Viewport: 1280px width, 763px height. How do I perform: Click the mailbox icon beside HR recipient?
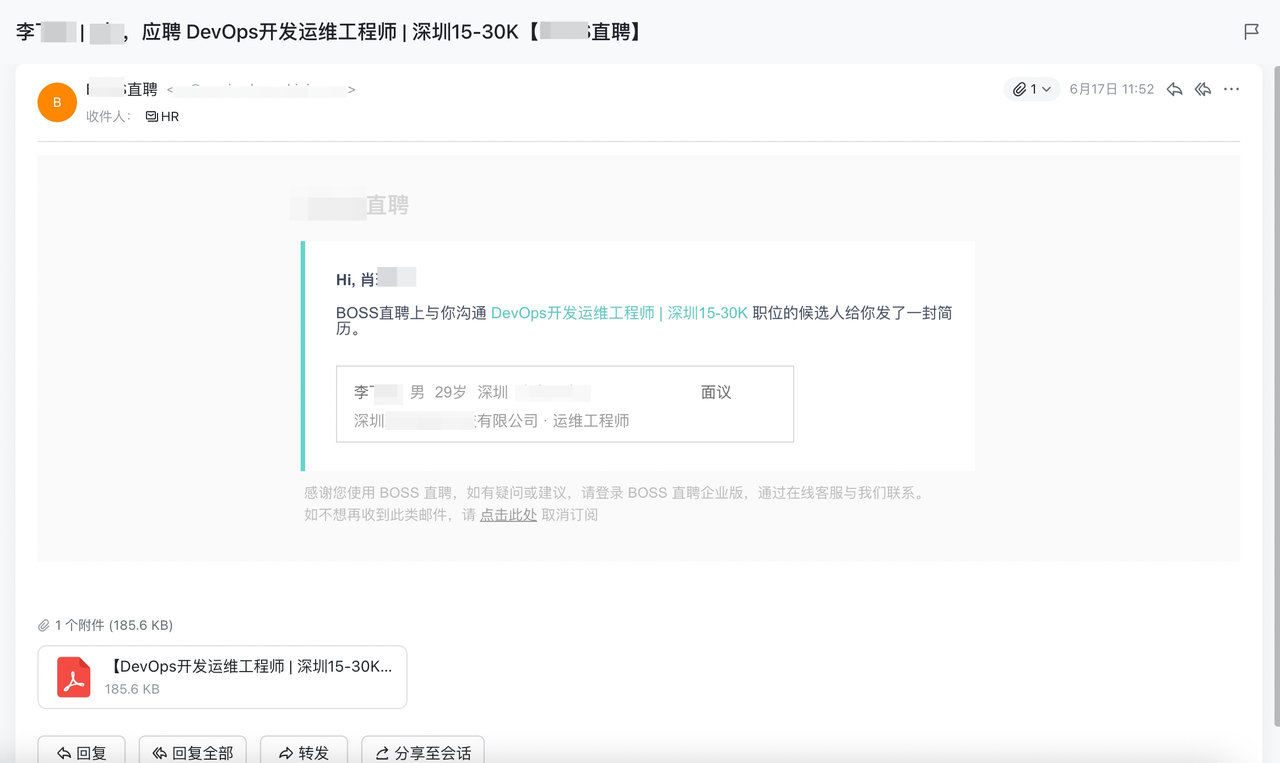(152, 116)
